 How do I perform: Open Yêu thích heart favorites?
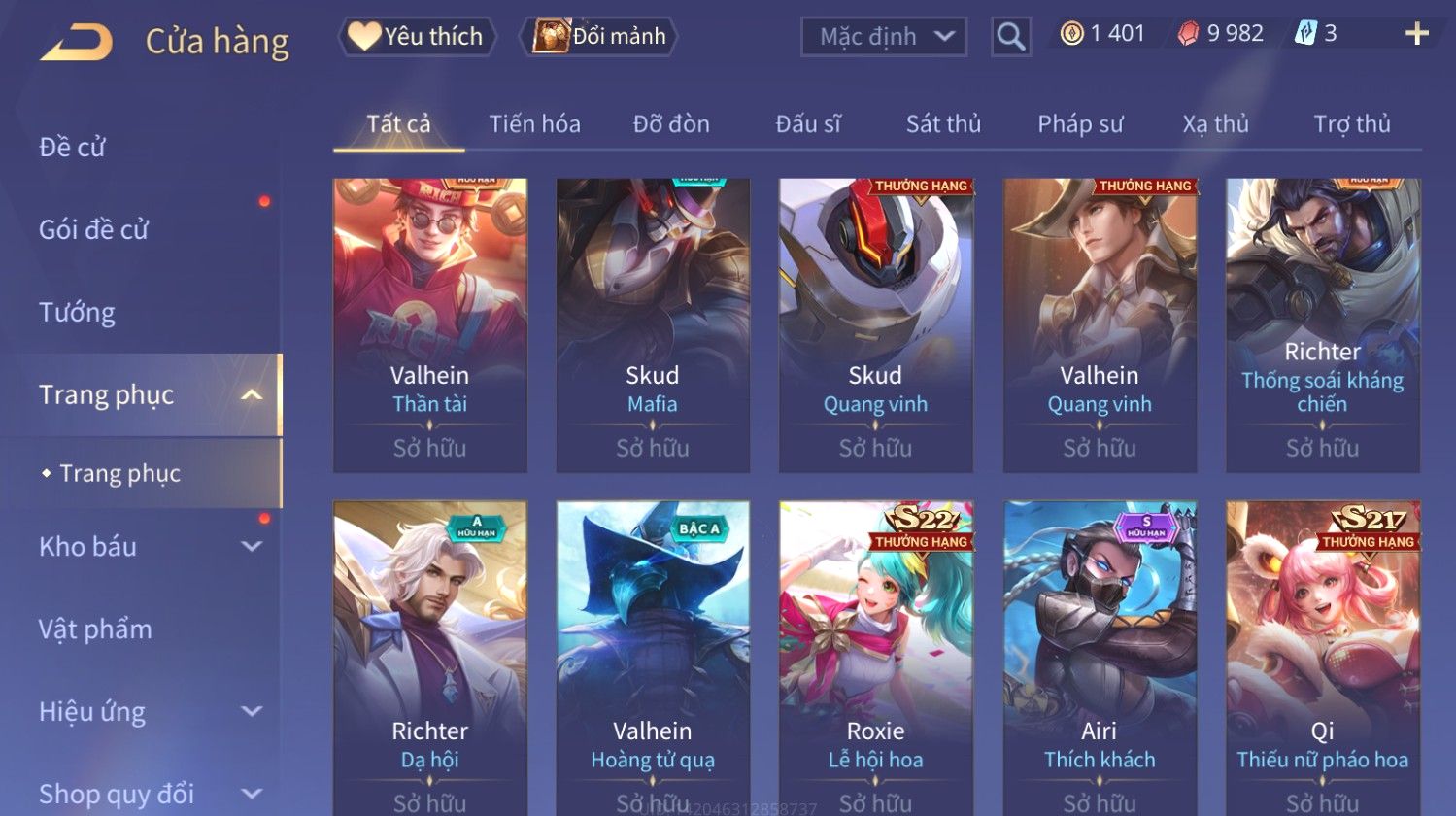click(x=417, y=37)
